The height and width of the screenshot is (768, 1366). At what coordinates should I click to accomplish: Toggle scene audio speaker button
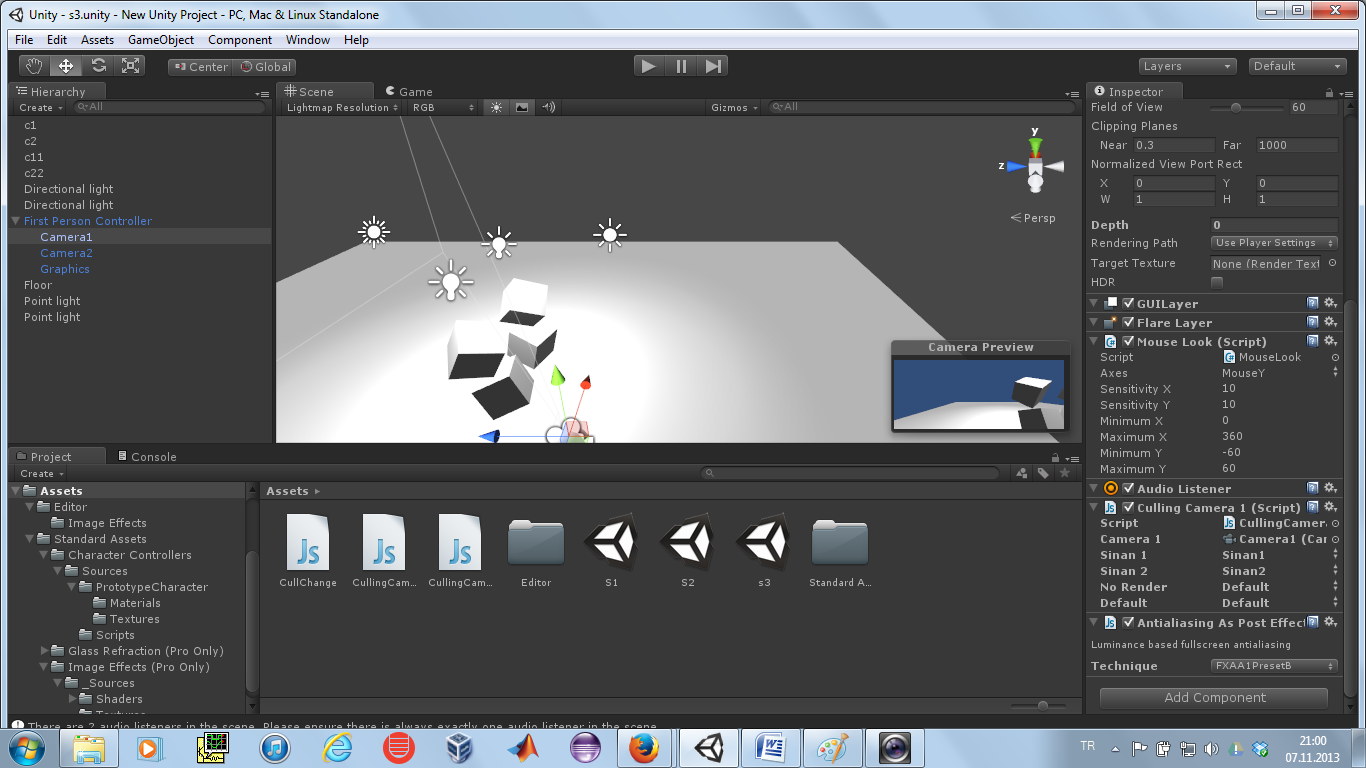pos(548,107)
